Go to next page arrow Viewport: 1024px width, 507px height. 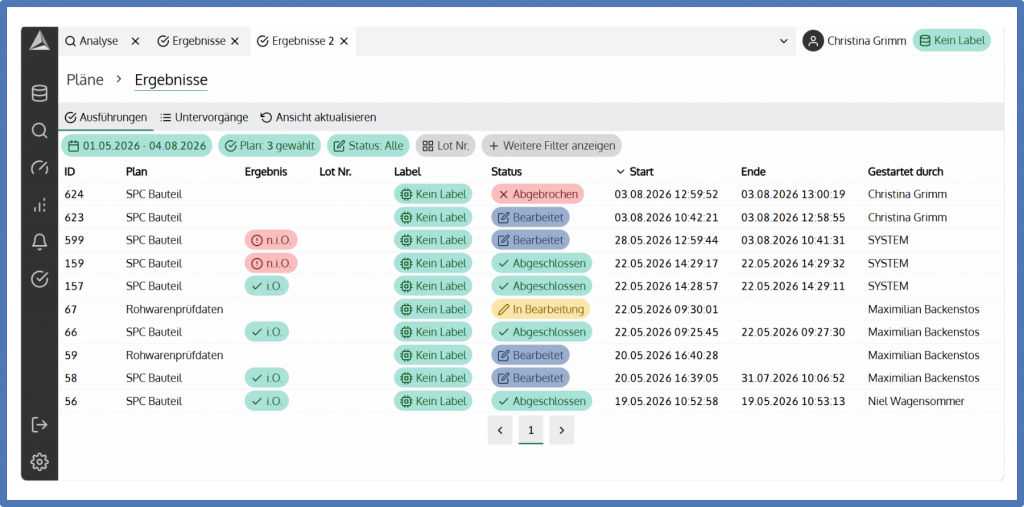pyautogui.click(x=562, y=430)
